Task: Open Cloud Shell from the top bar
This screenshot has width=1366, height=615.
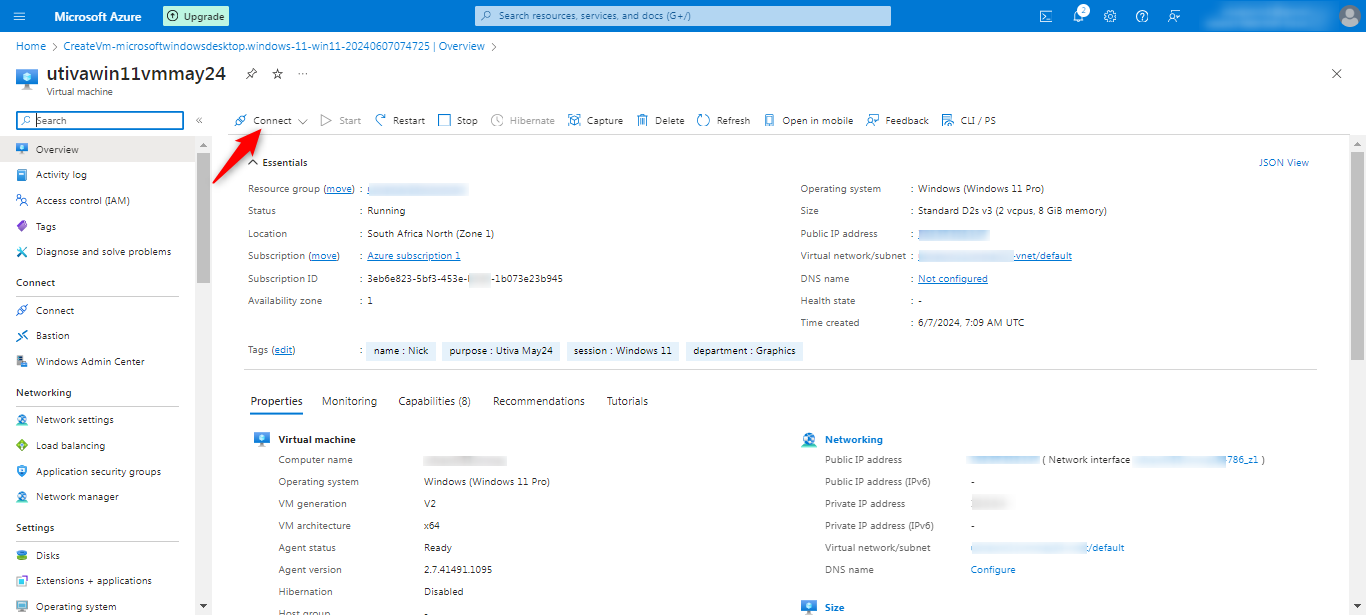Action: pyautogui.click(x=1046, y=16)
